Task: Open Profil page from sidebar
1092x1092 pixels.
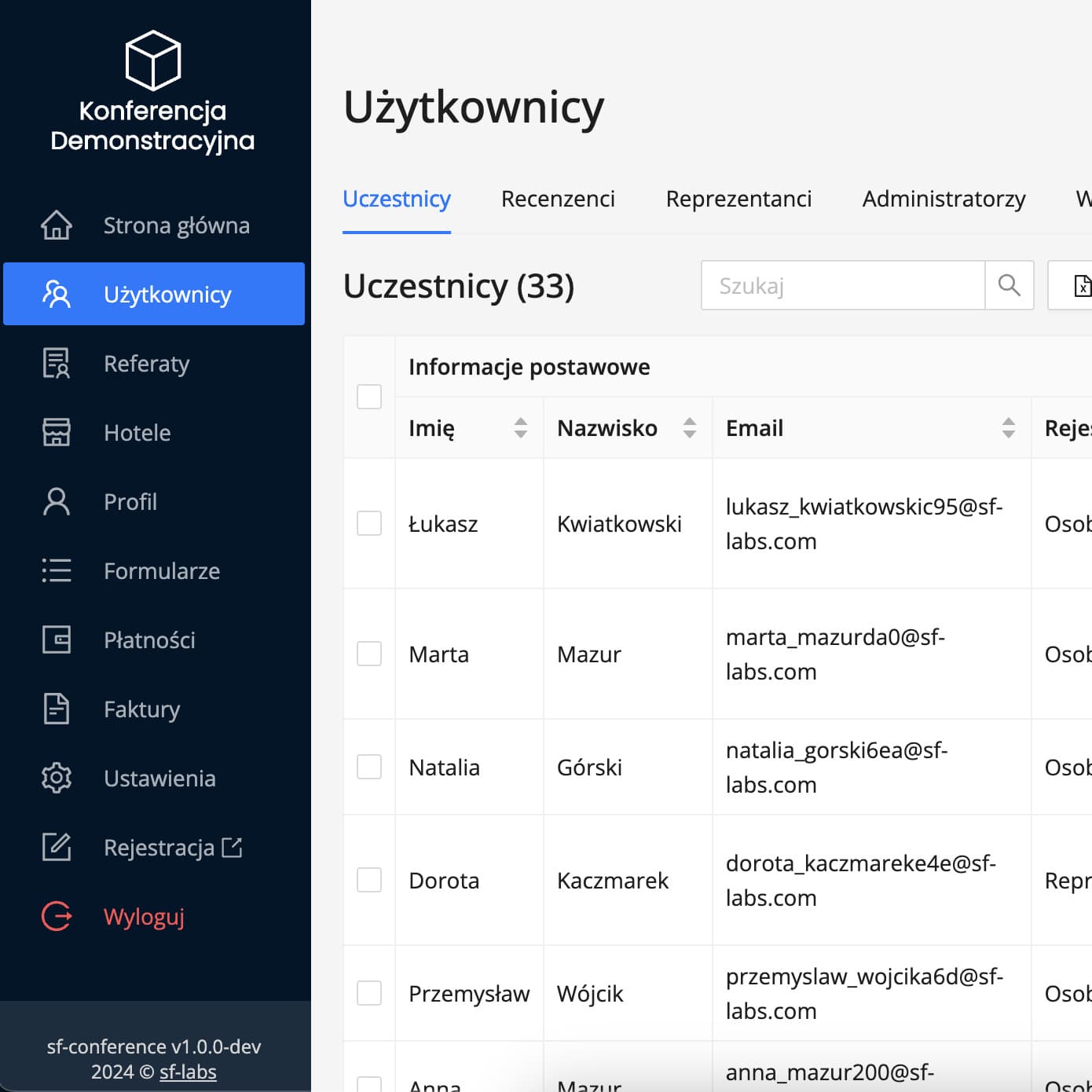Action: [x=154, y=501]
